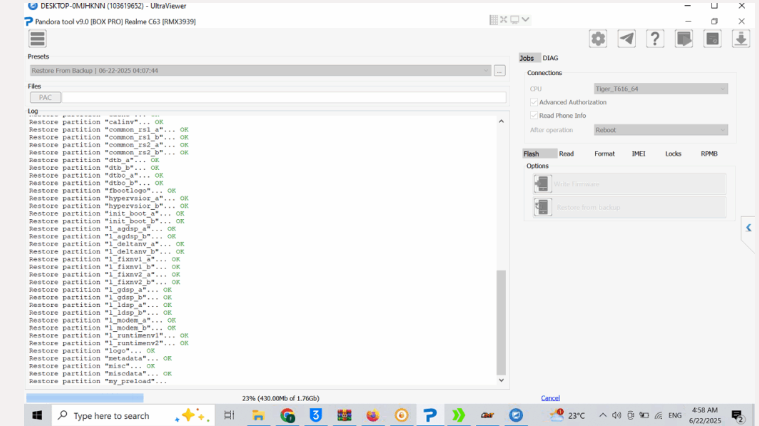
Task: Open WinRAR from taskbar
Action: coord(344,415)
